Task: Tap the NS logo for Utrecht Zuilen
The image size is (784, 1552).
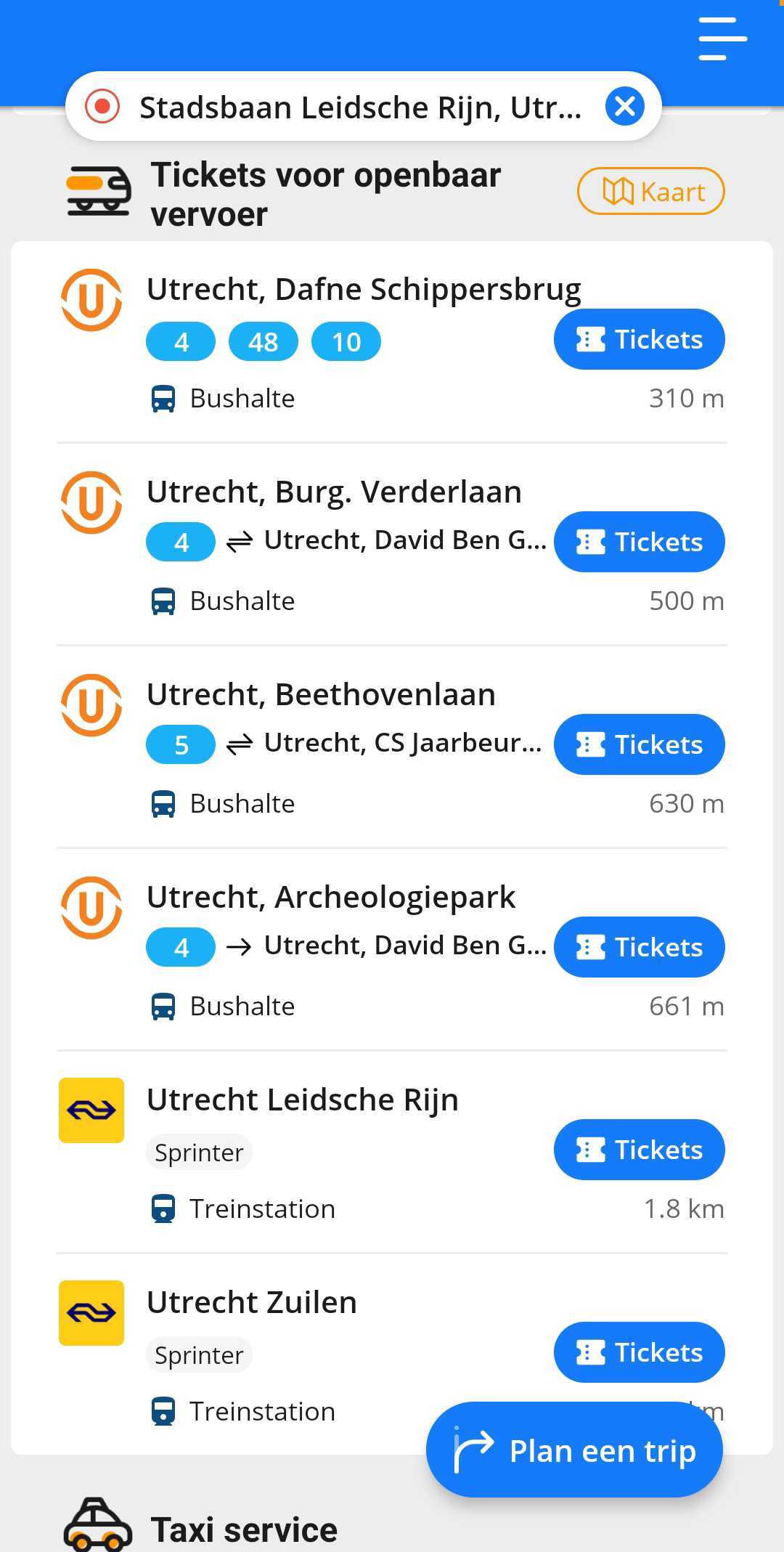Action: (91, 1313)
